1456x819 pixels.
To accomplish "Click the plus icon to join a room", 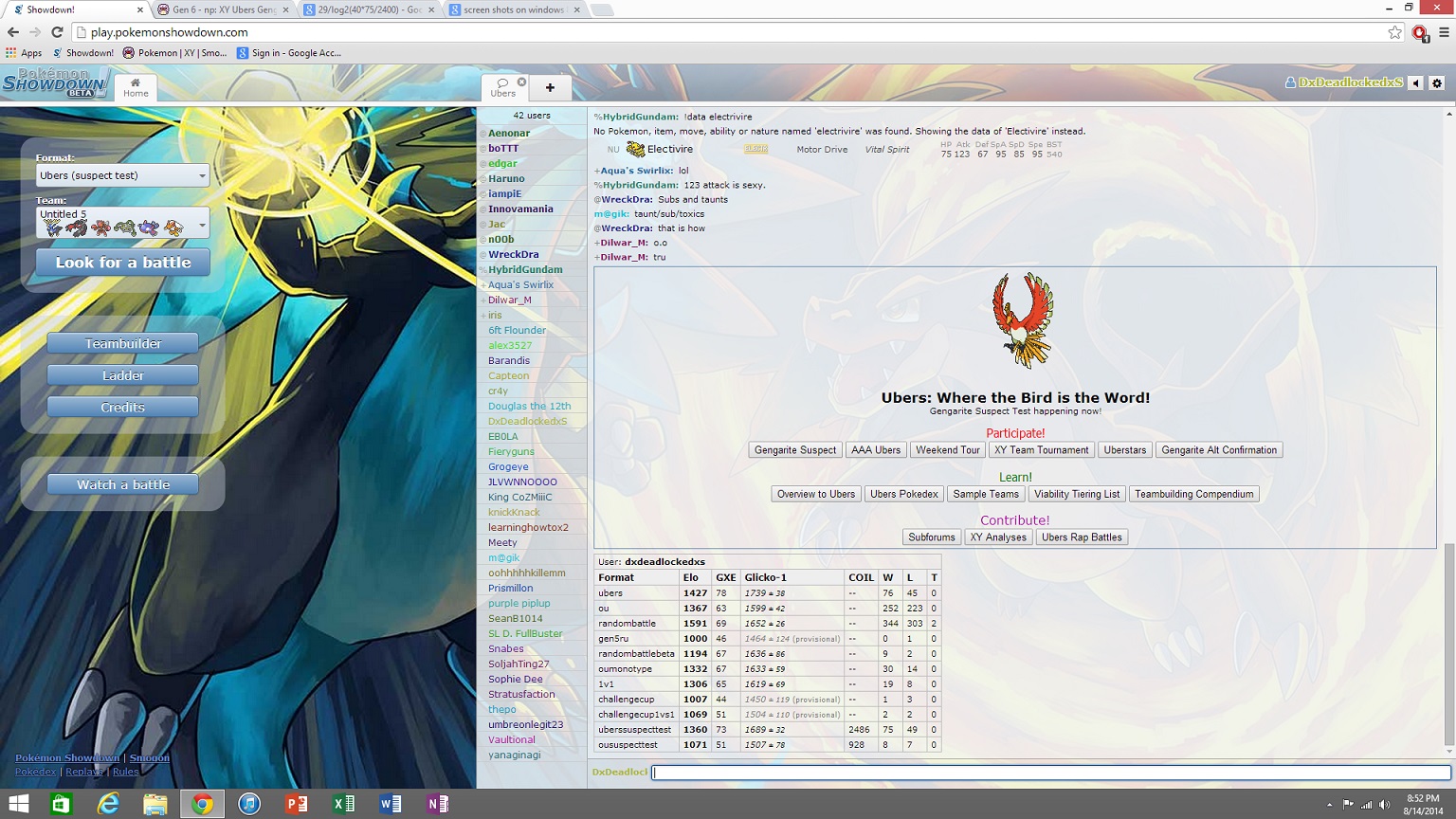I will 550,88.
